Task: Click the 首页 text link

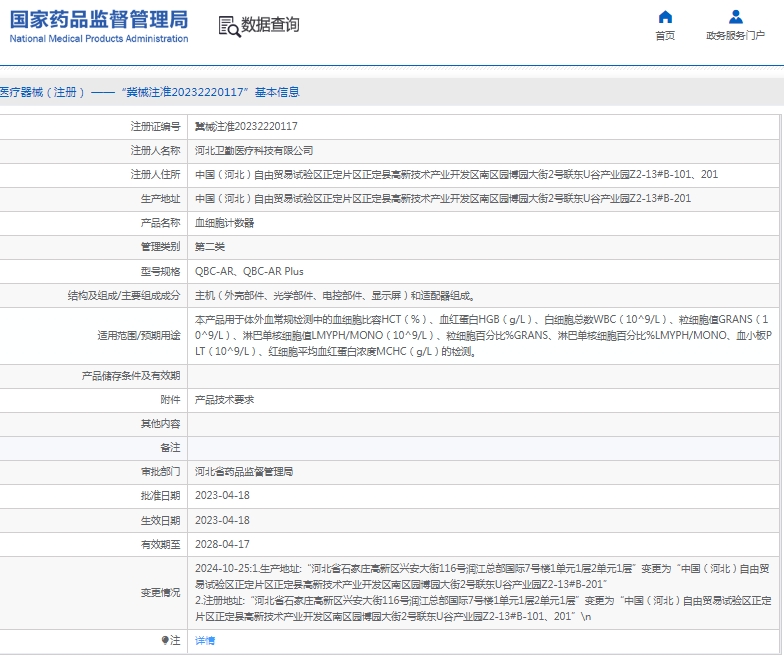Action: (x=665, y=36)
